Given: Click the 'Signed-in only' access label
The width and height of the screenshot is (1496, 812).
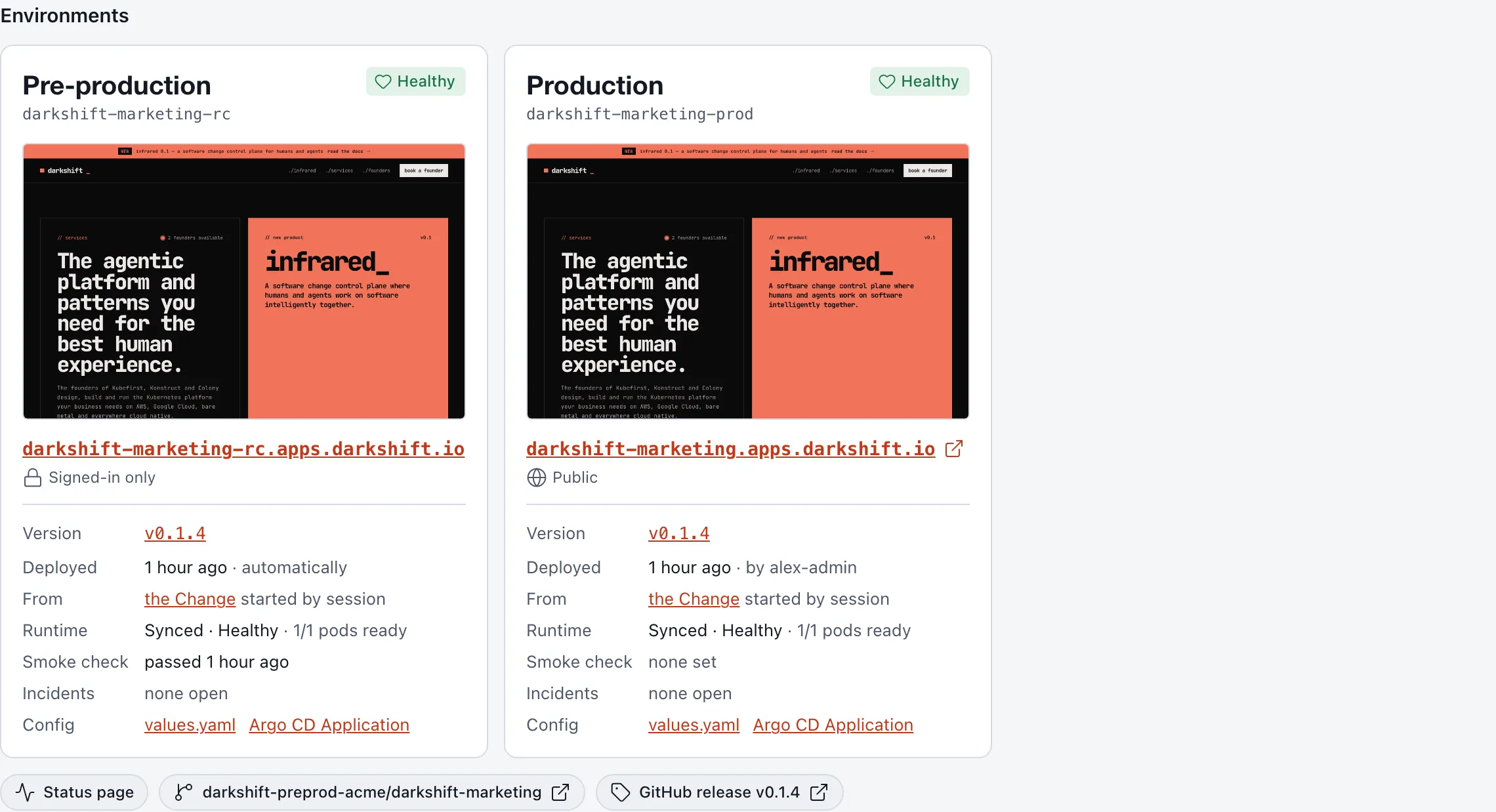Looking at the screenshot, I should click(102, 477).
